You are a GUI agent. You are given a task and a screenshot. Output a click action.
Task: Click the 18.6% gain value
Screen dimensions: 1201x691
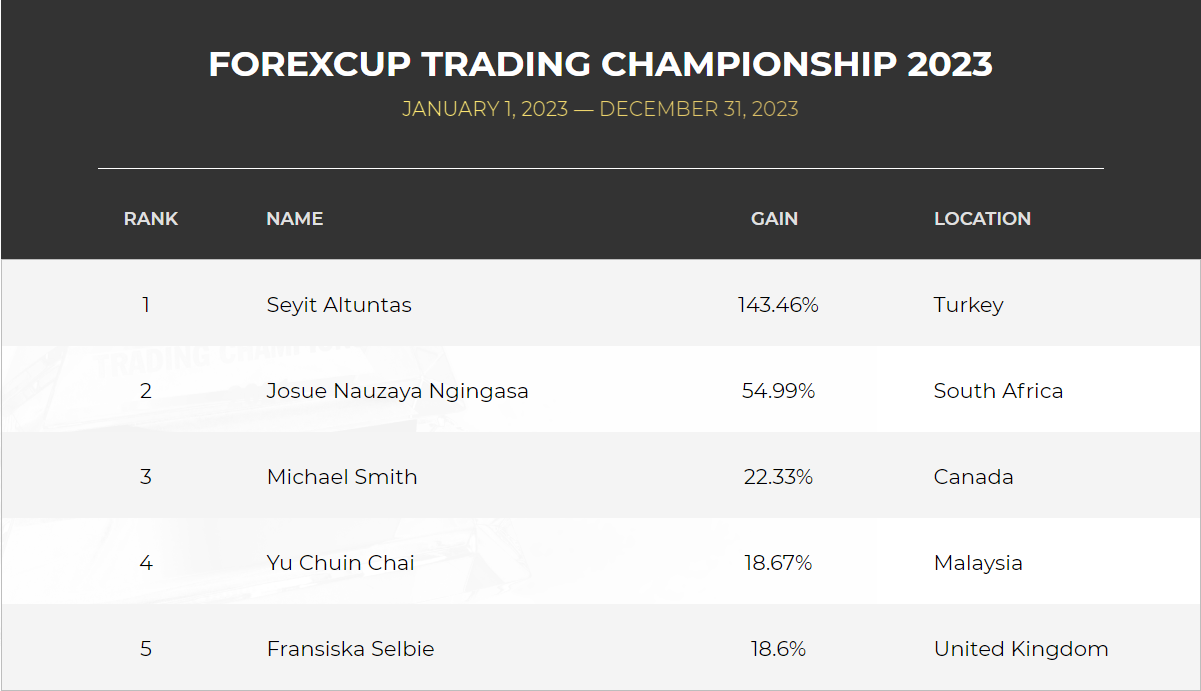(x=778, y=649)
